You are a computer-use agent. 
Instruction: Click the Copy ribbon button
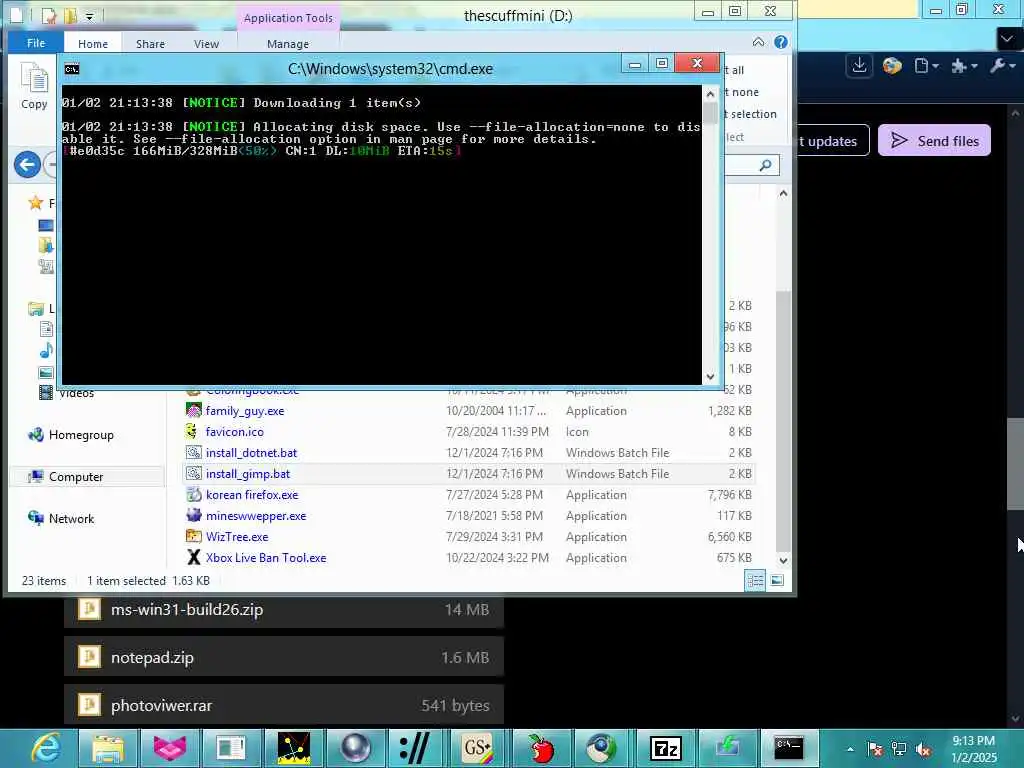point(35,86)
